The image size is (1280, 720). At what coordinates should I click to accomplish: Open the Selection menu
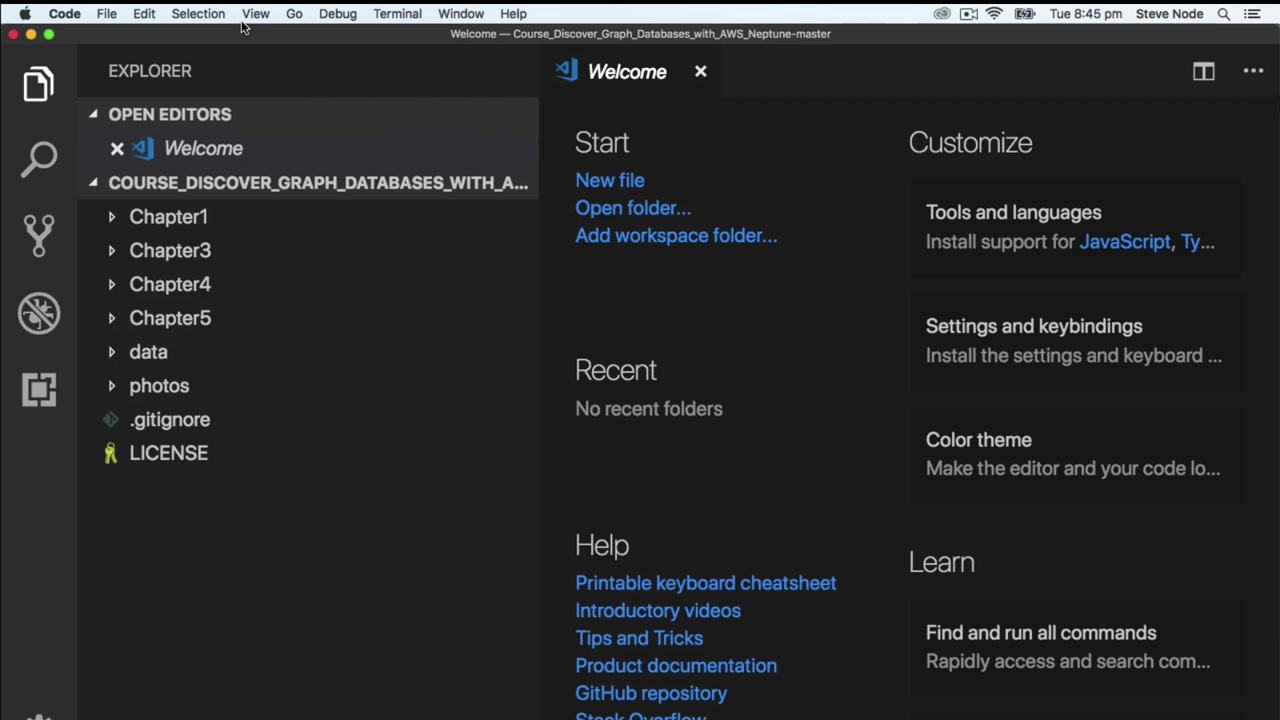tap(198, 14)
